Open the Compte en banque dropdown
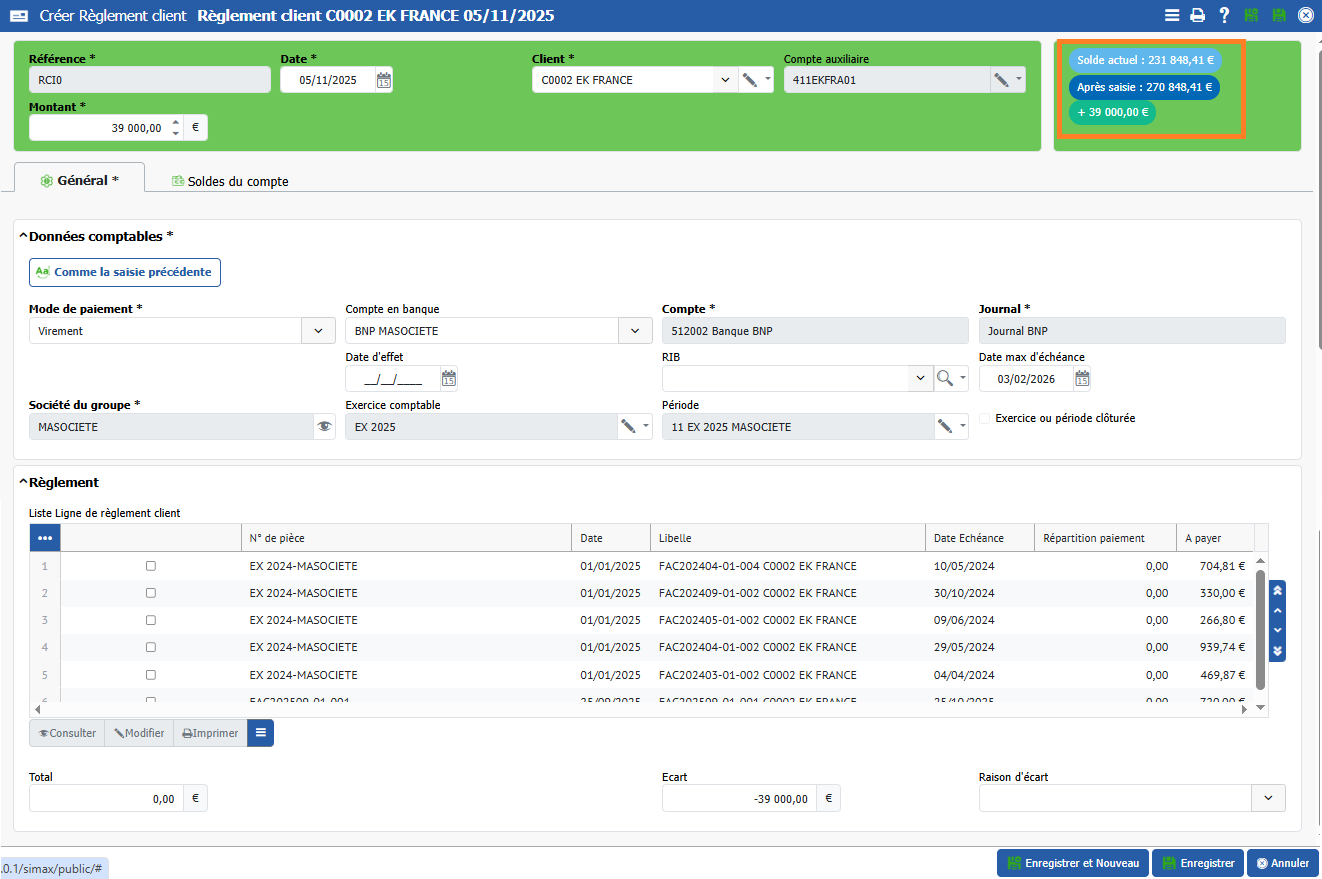Viewport: 1322px width, 879px height. click(634, 331)
